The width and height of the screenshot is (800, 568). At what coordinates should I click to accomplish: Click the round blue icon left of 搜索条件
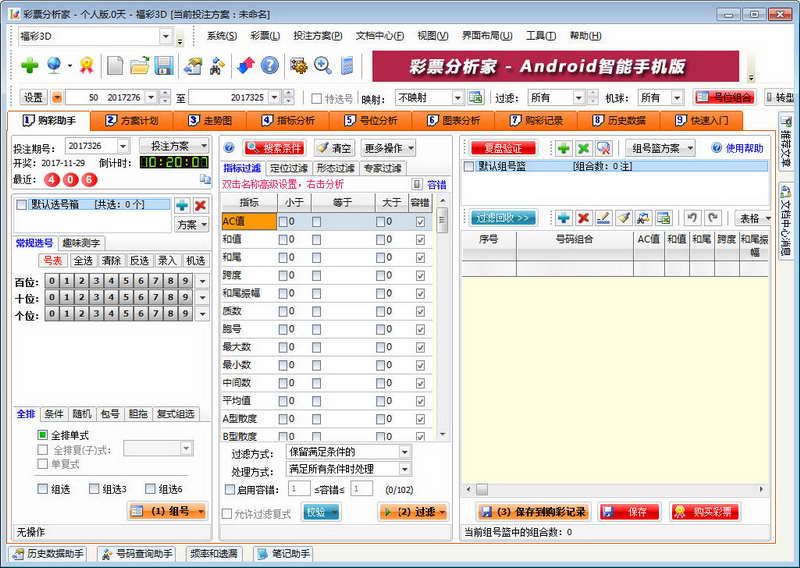(229, 148)
